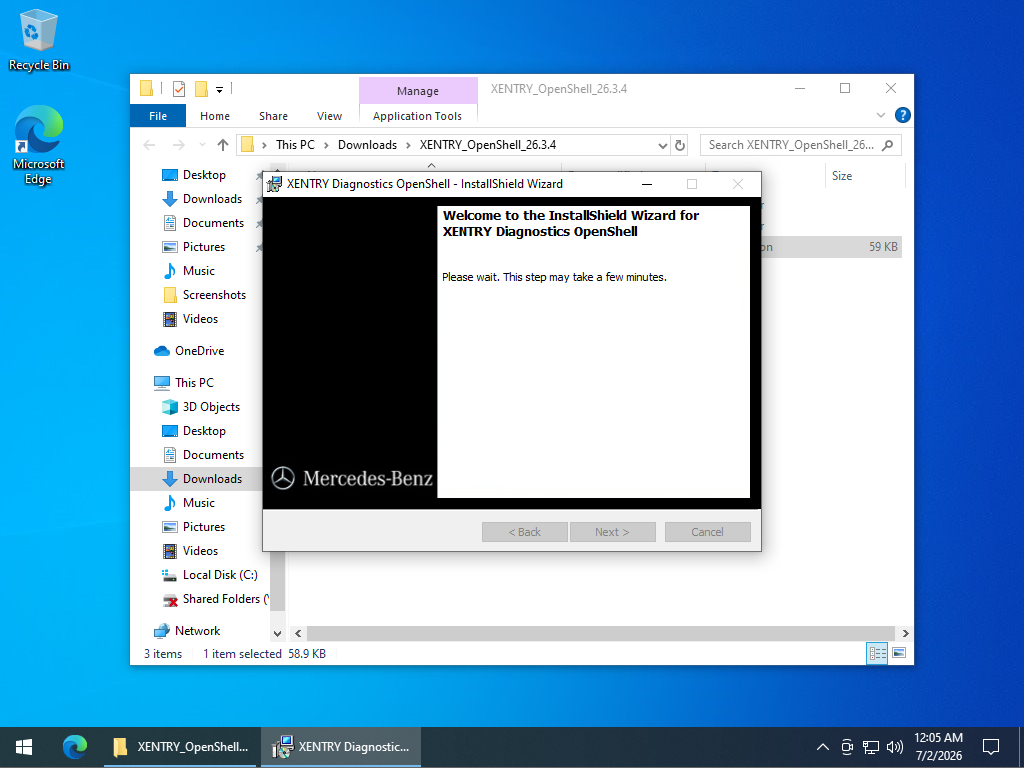Click This PC in the address breadcrumb

(x=295, y=145)
